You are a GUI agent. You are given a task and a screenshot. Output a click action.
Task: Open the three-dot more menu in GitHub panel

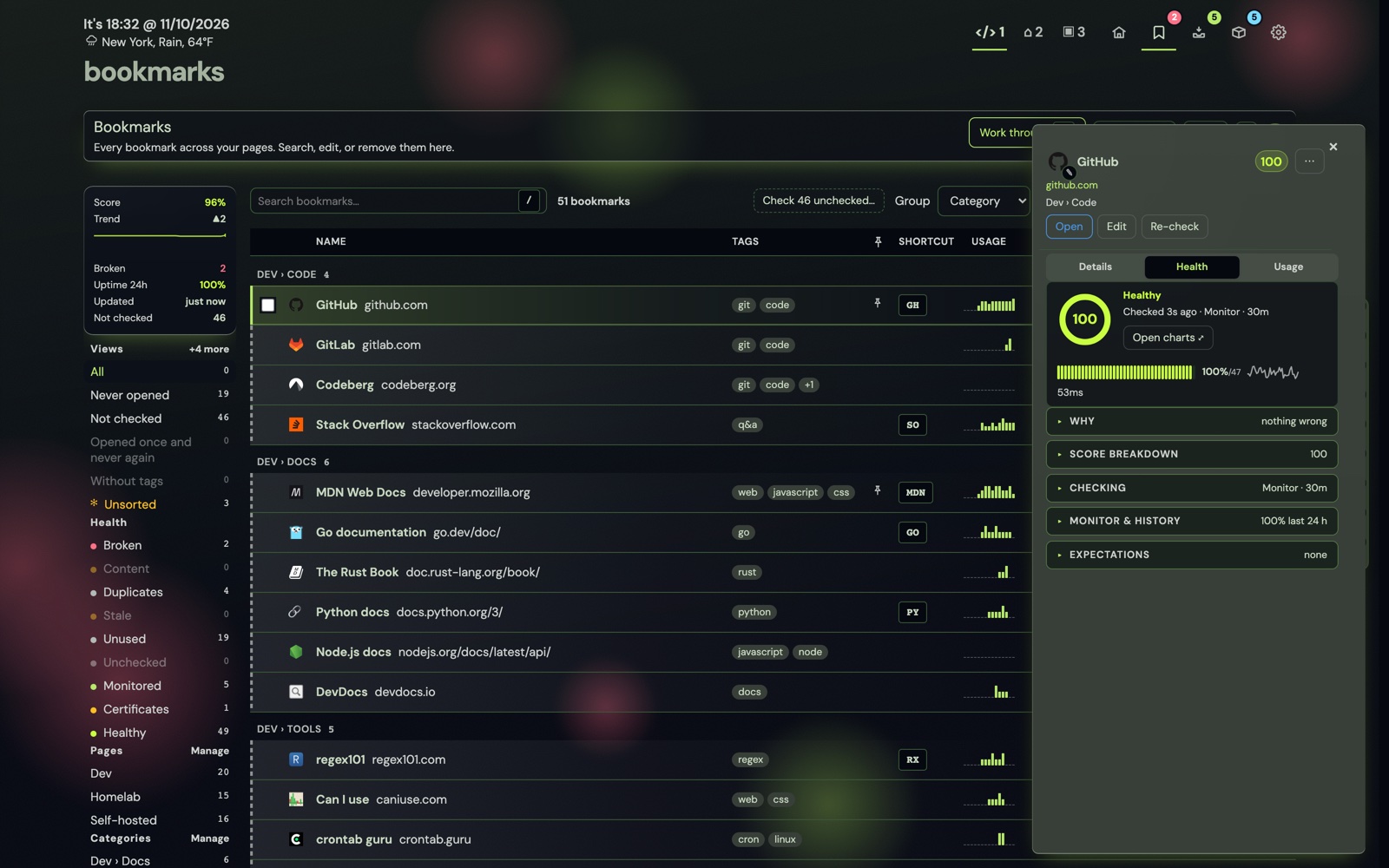point(1309,161)
